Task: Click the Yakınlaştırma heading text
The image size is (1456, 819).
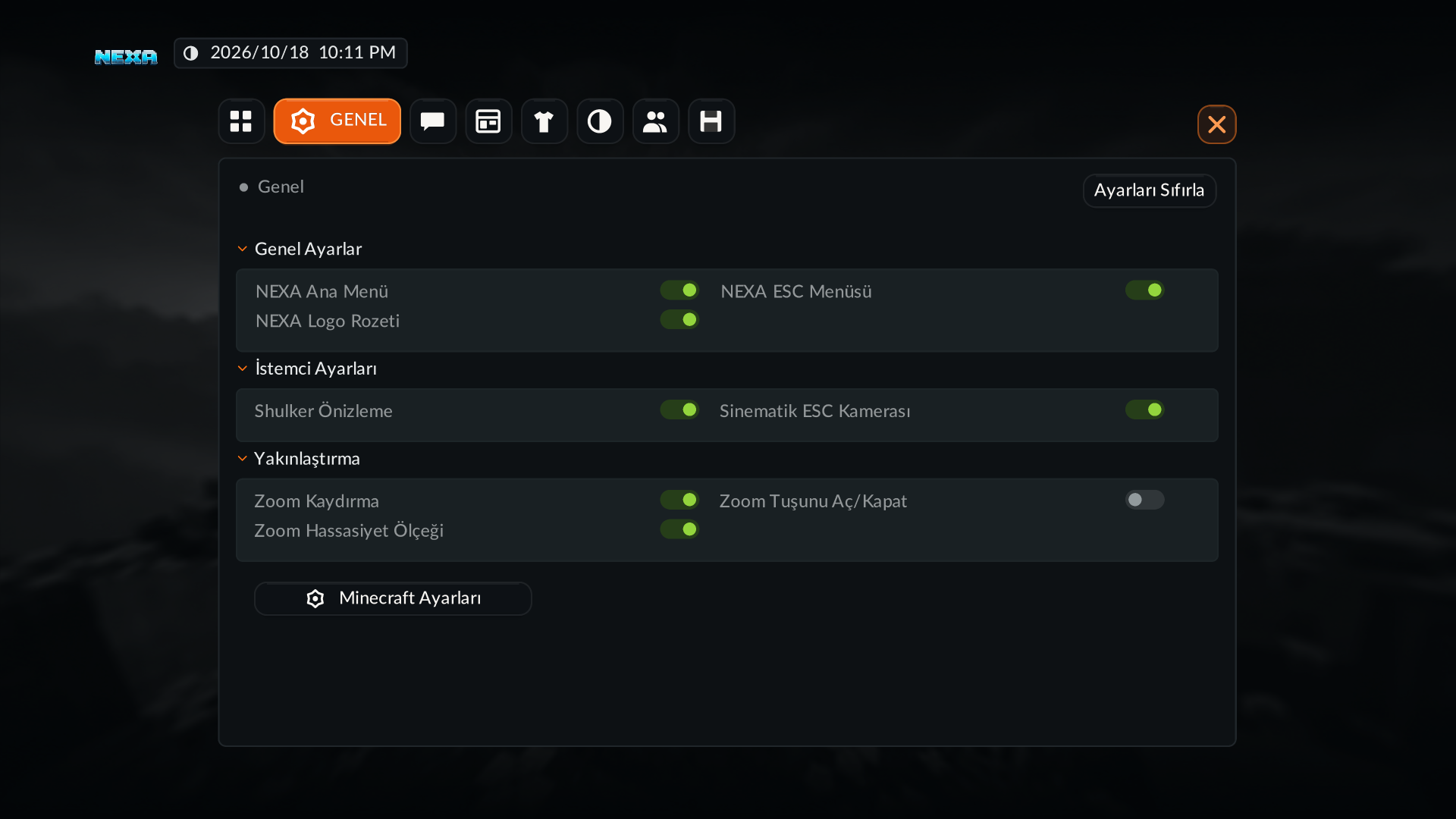Action: tap(306, 459)
